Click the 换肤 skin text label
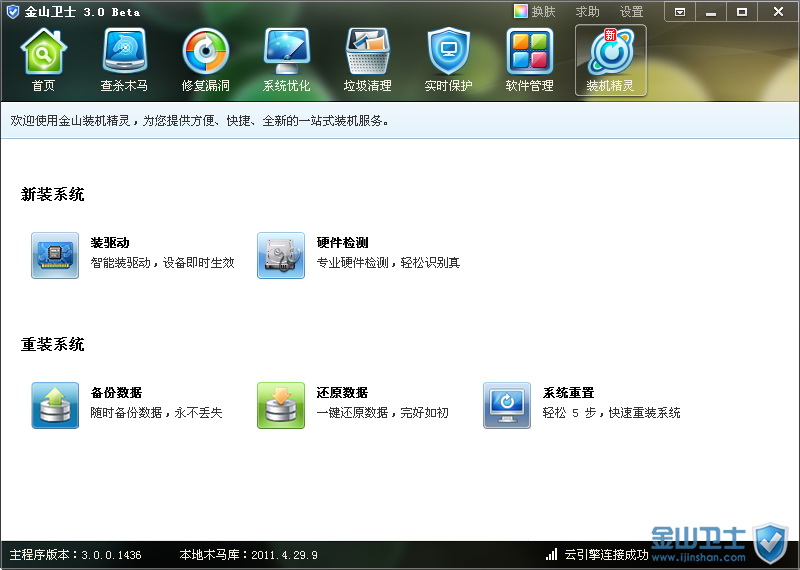This screenshot has width=800, height=570. tap(543, 11)
